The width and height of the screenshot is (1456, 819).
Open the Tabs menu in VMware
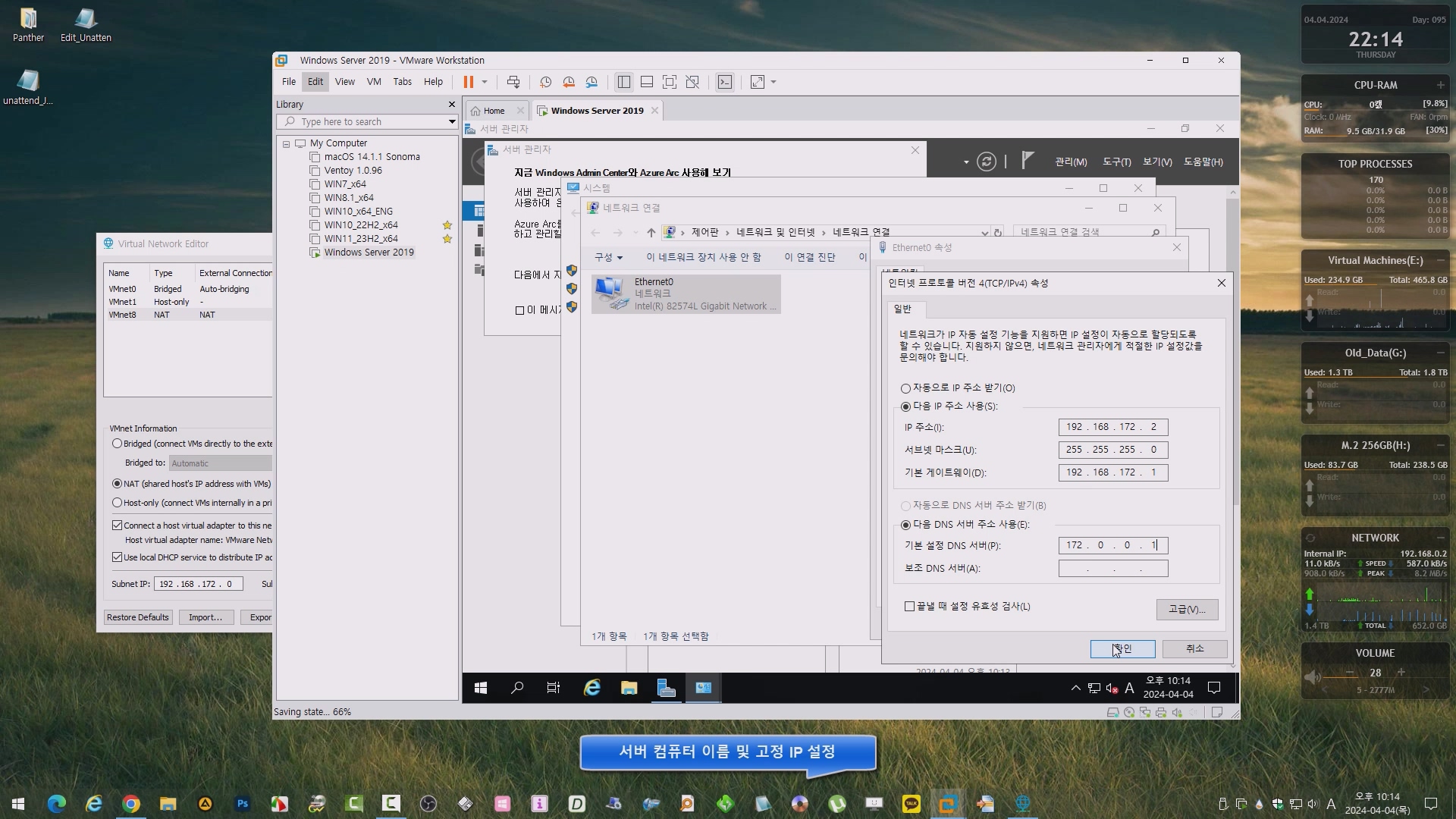click(402, 82)
